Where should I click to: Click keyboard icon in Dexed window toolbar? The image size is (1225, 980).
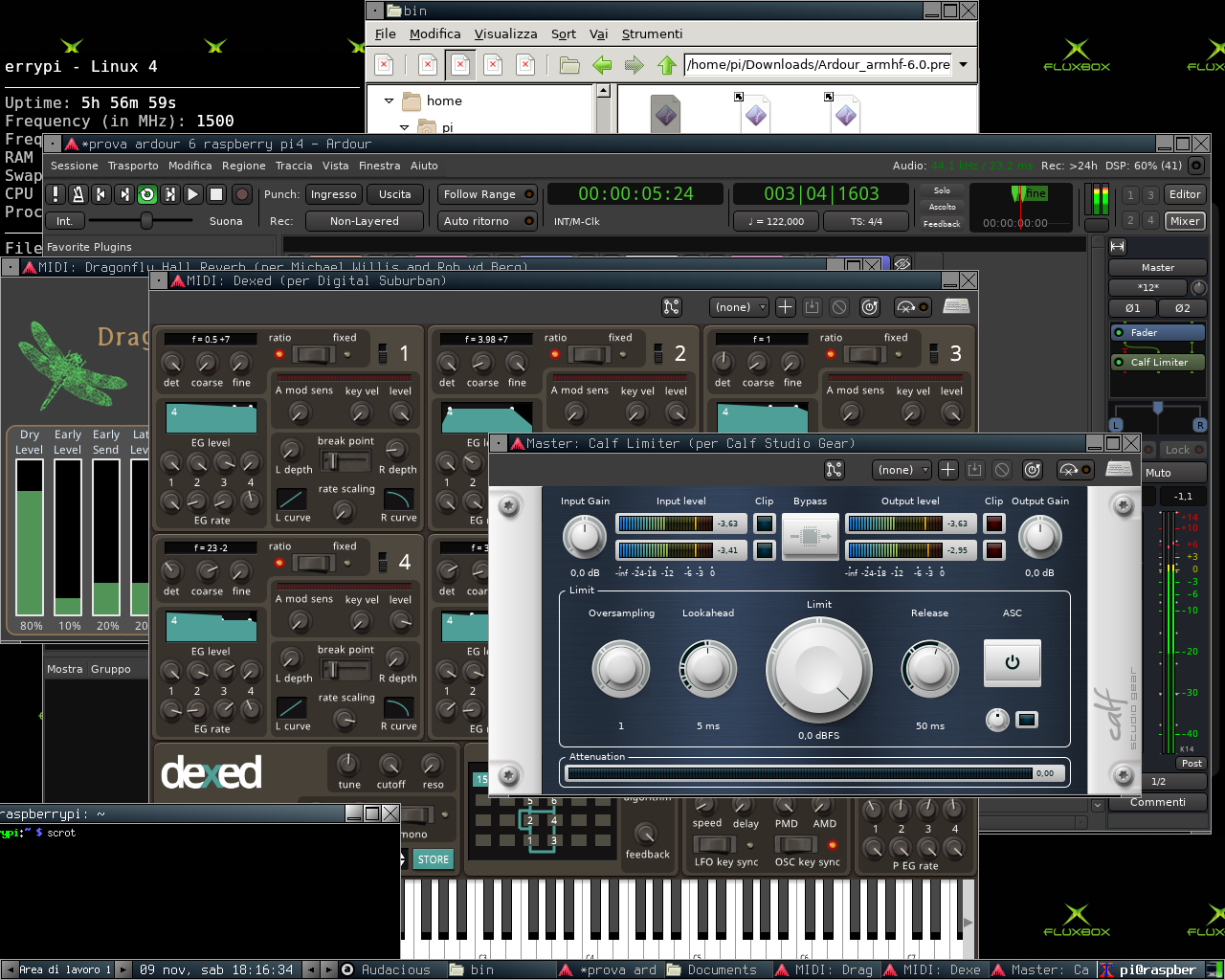956,306
